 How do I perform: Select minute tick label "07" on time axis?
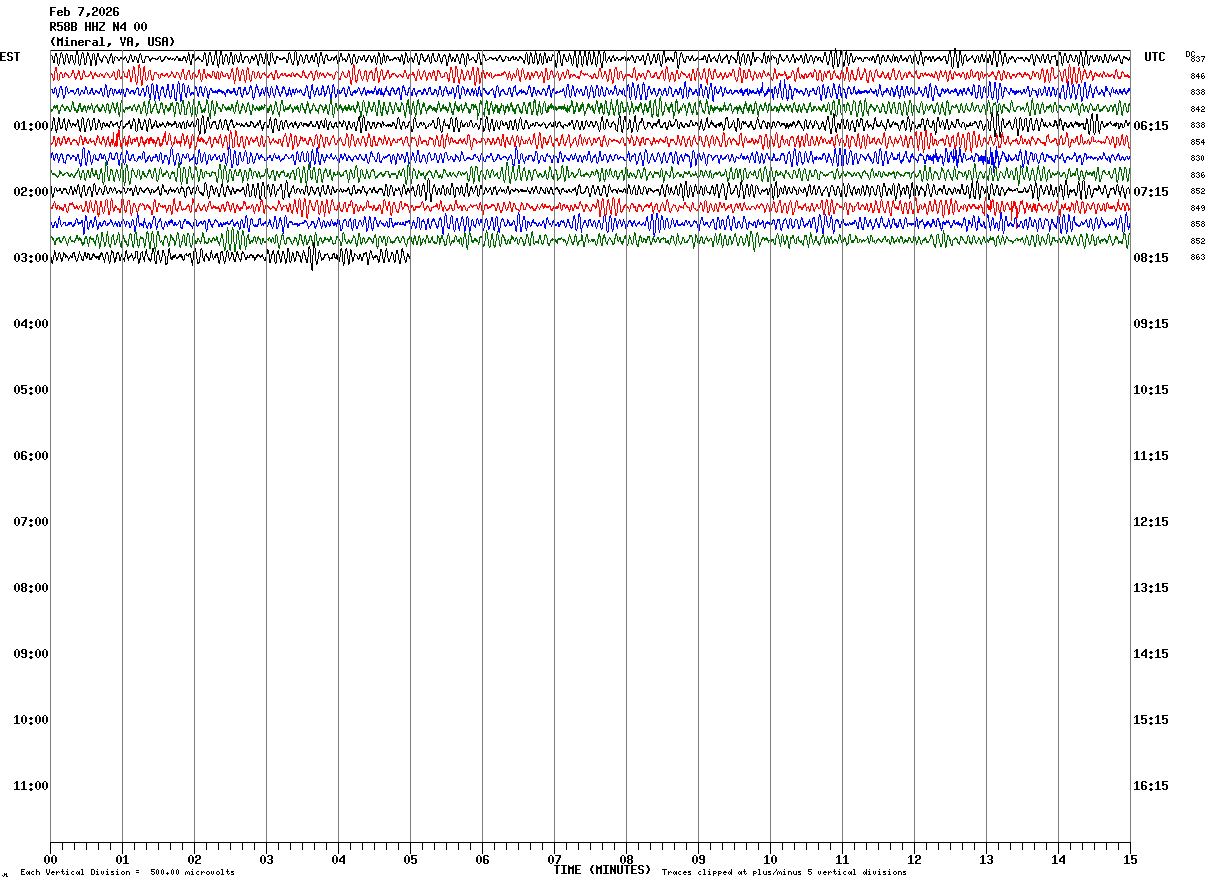[554, 860]
